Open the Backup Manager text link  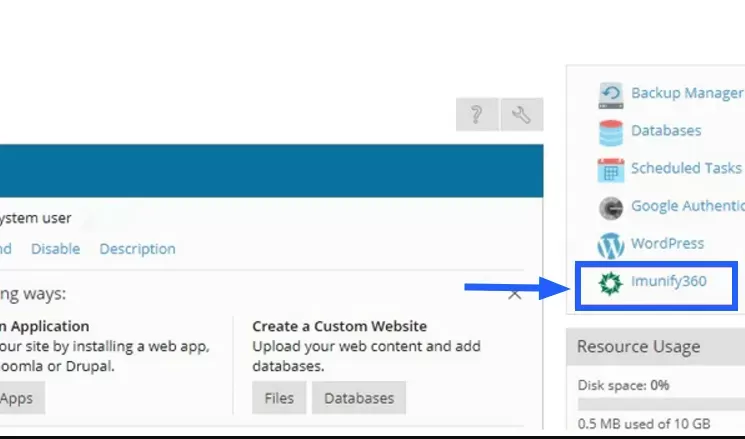click(x=686, y=93)
